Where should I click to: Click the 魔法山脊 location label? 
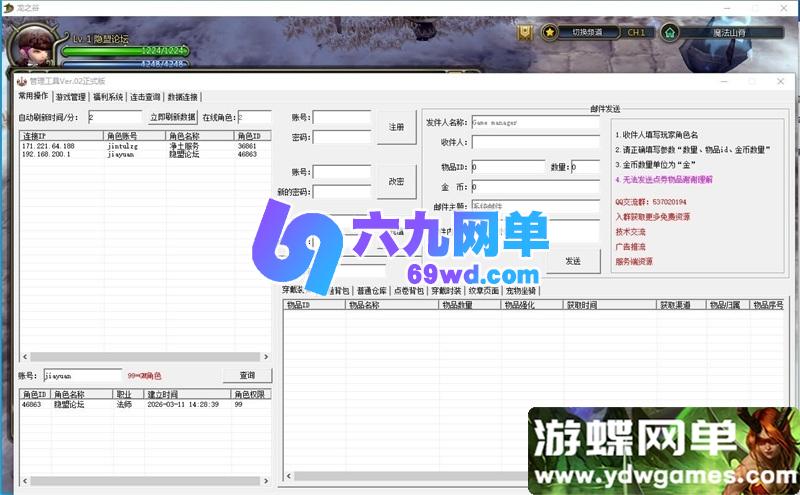(730, 33)
